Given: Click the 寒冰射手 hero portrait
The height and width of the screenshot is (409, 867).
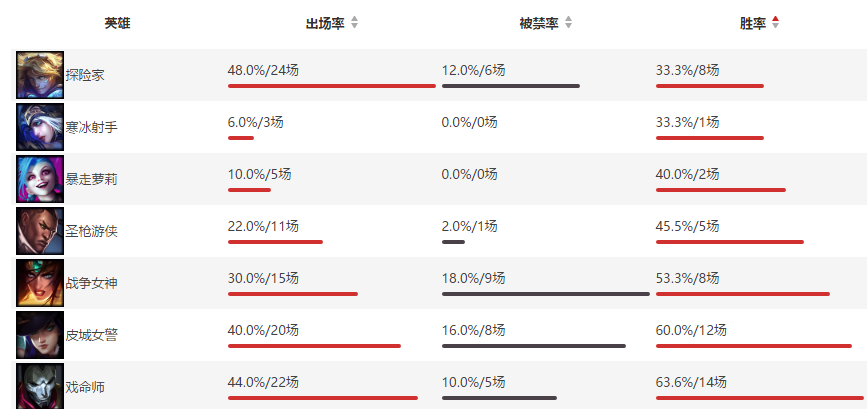Looking at the screenshot, I should 40,127.
